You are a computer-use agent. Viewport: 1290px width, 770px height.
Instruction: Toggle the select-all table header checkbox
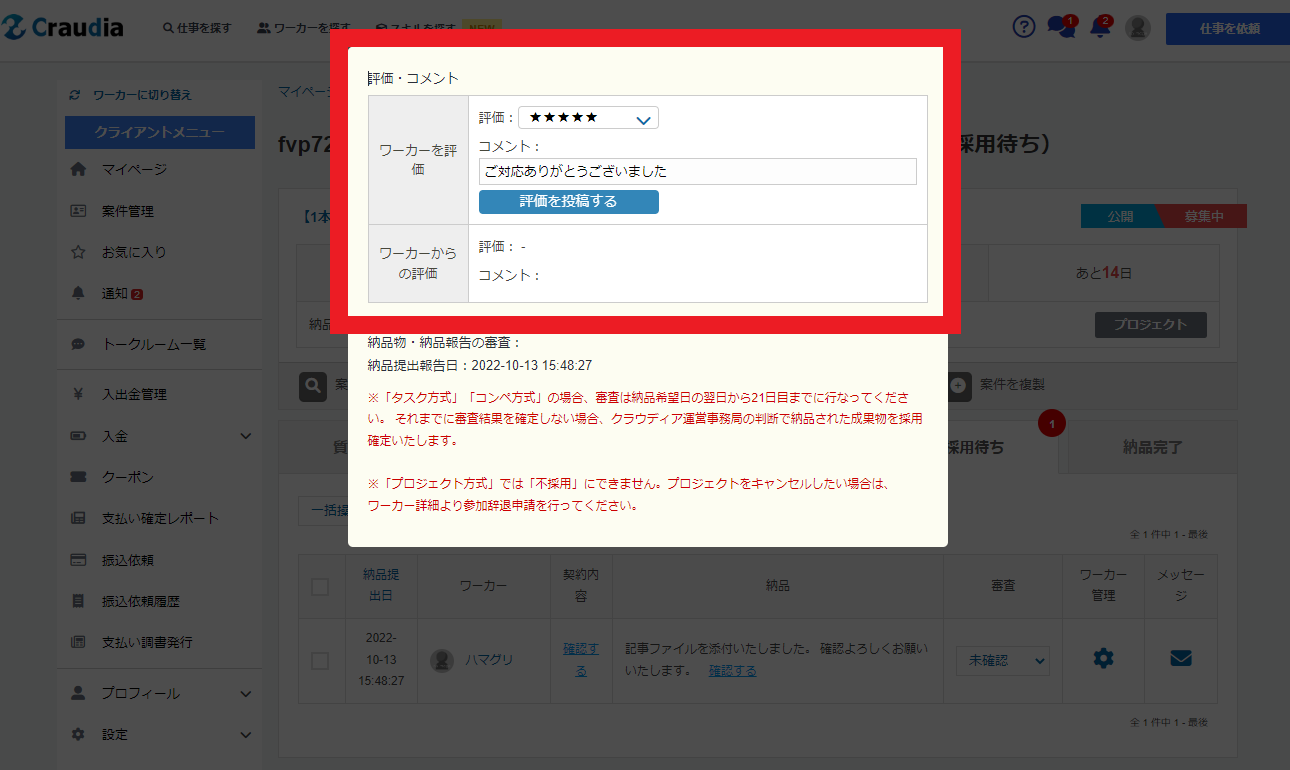click(320, 586)
